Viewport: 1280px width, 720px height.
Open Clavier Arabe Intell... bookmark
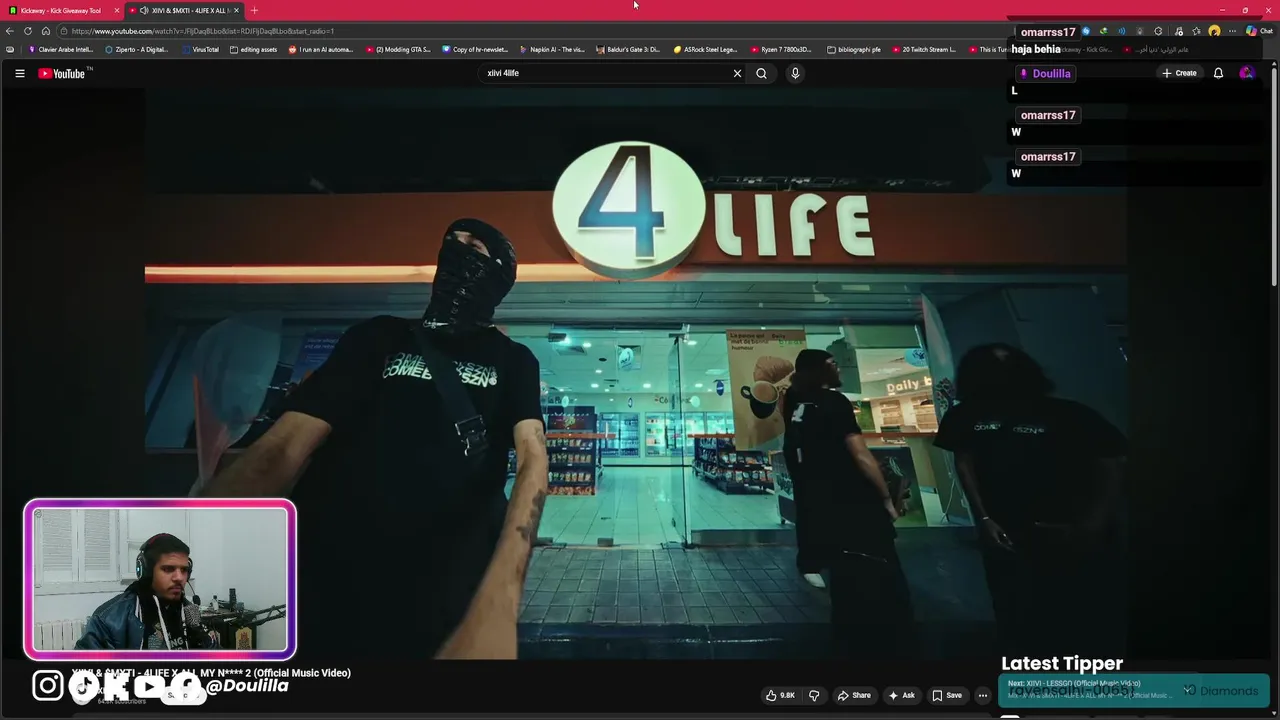click(x=61, y=49)
